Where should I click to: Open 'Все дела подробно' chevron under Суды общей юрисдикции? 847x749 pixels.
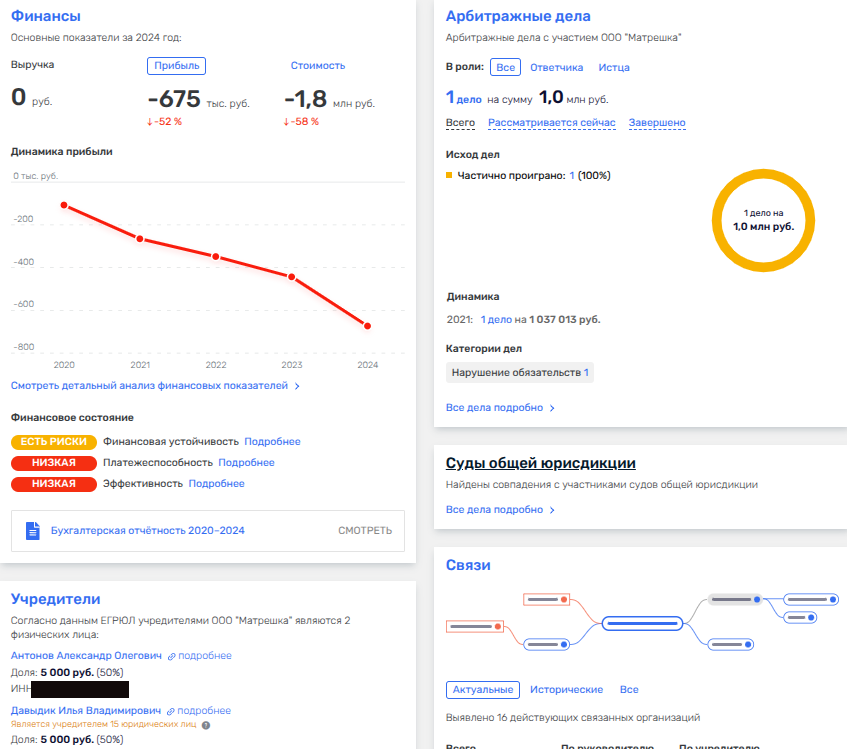click(x=552, y=510)
